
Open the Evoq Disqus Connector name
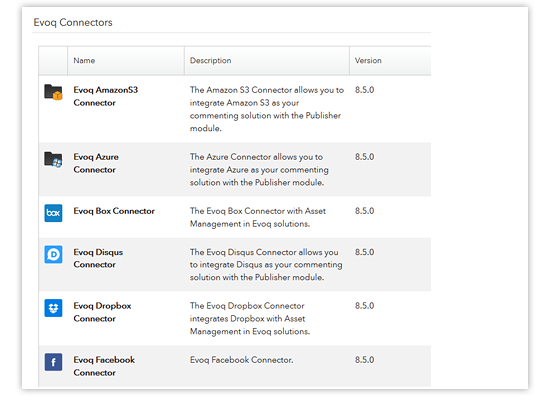click(98, 258)
